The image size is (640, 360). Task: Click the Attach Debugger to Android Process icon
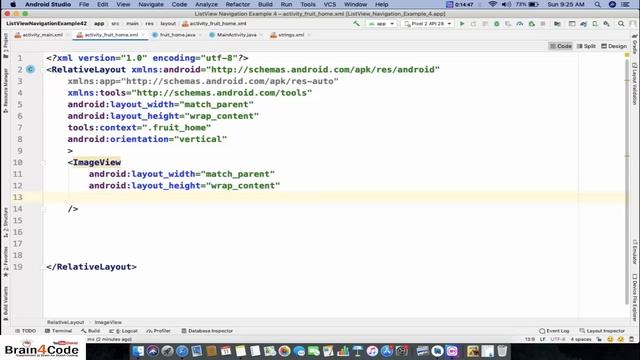tap(531, 24)
